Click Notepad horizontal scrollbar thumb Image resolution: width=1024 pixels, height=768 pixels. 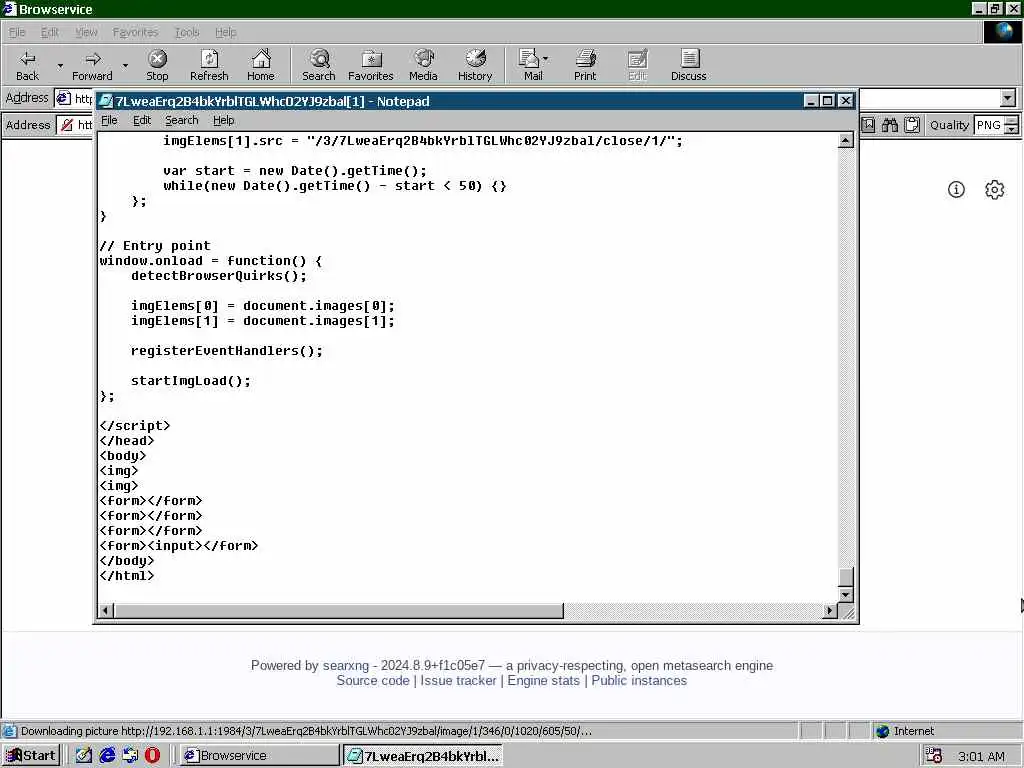pos(338,611)
